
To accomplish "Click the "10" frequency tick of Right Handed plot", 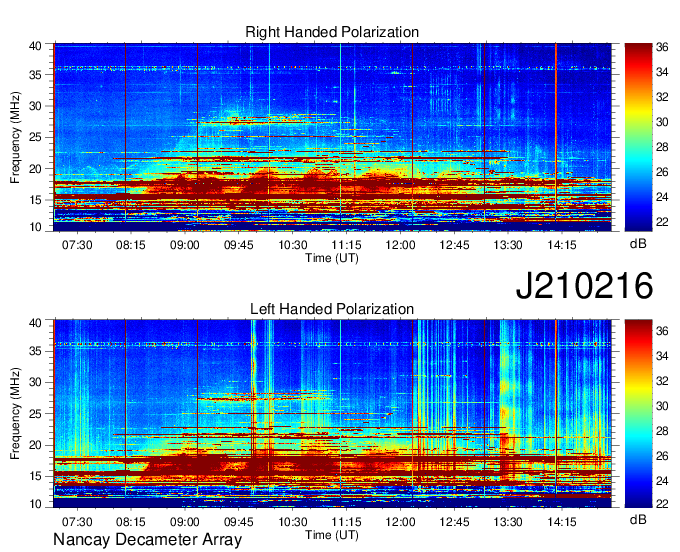I will tap(36, 227).
